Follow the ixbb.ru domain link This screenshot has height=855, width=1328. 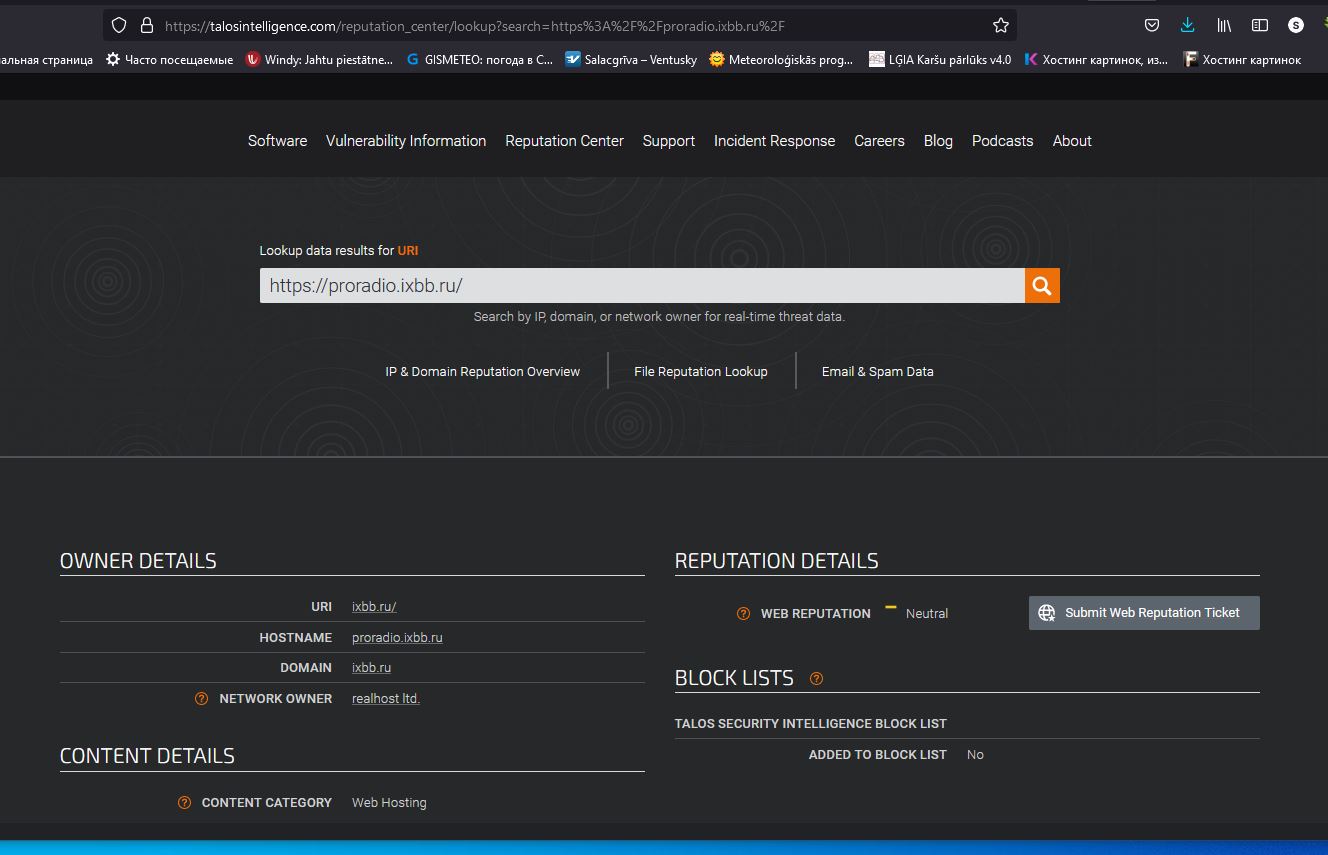tap(371, 668)
